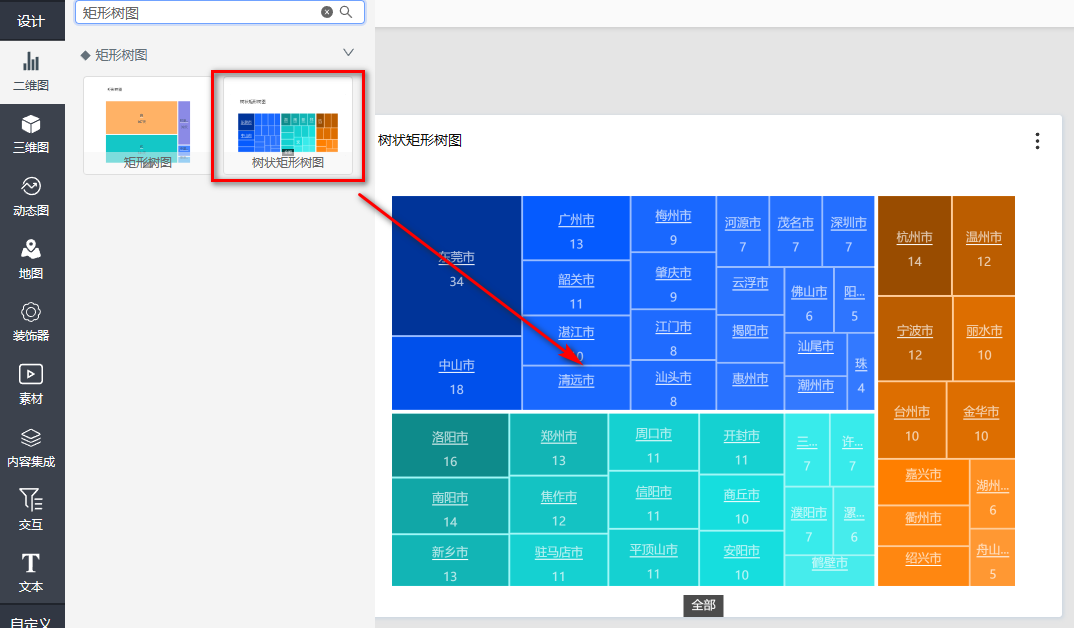Click the 杭州市 link in treemap
The width and height of the screenshot is (1074, 628).
(x=914, y=238)
